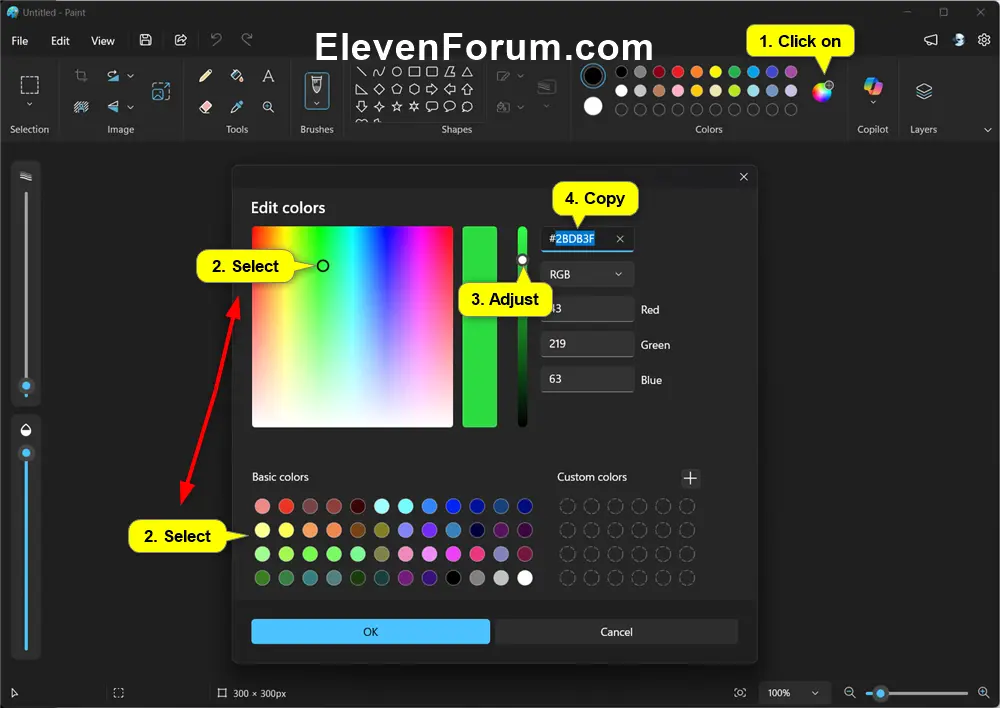
Task: Click the Copilot icon
Action: [x=873, y=85]
